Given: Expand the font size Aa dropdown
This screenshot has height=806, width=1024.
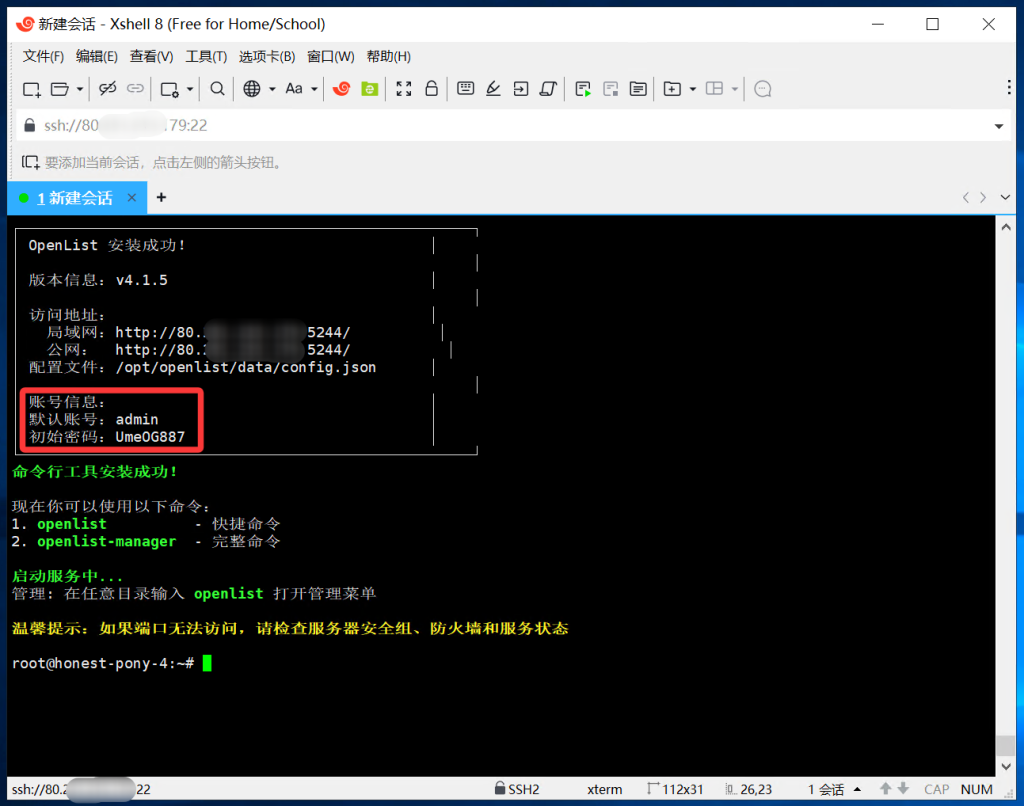Looking at the screenshot, I should coord(314,89).
